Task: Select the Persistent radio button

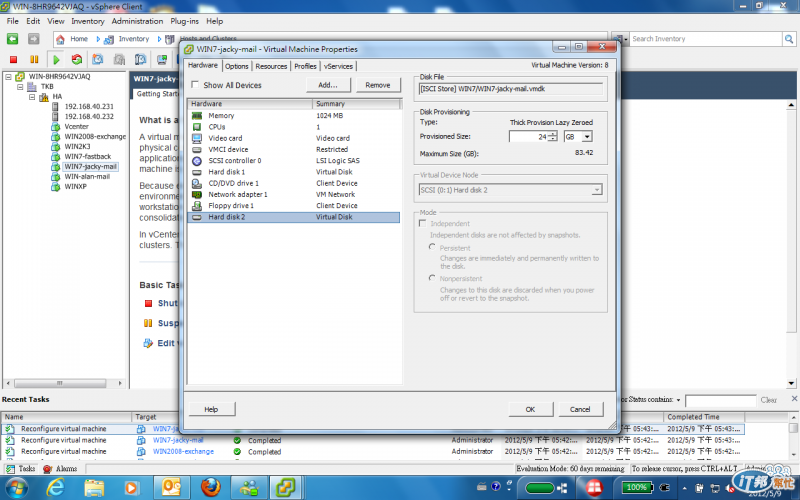Action: click(x=432, y=247)
